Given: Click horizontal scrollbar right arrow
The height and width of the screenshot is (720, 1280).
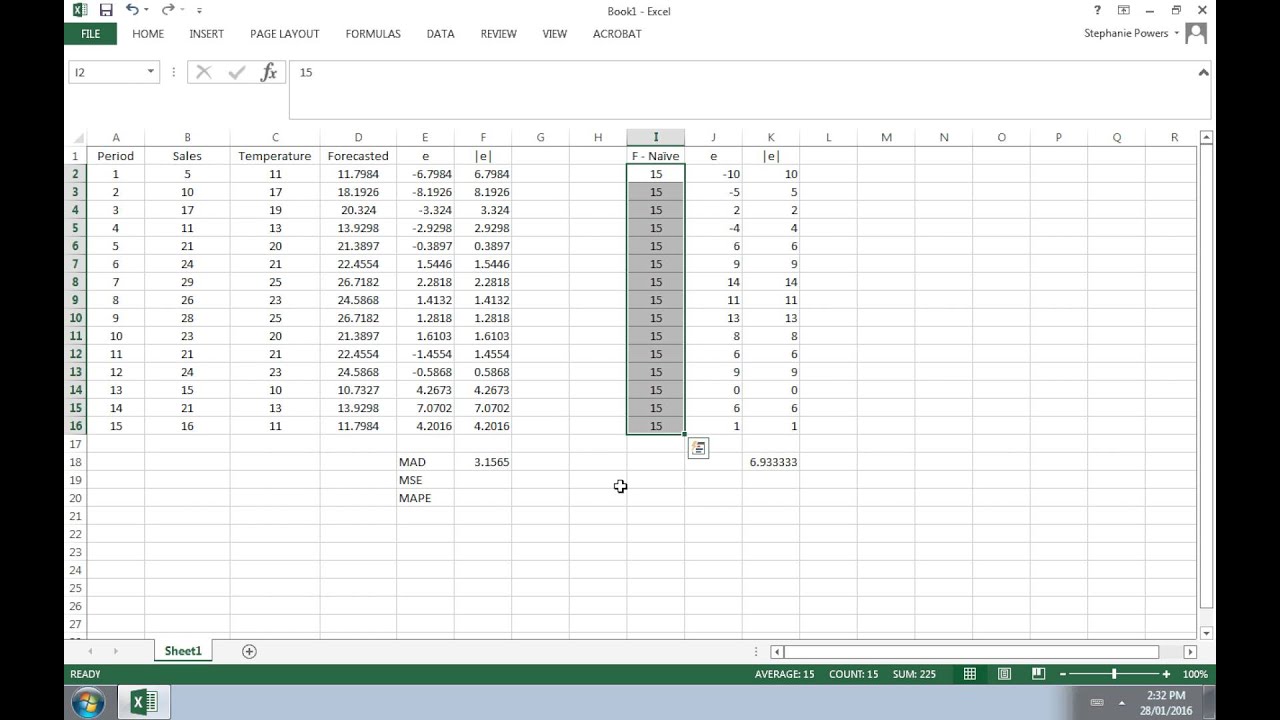Looking at the screenshot, I should (x=1190, y=652).
